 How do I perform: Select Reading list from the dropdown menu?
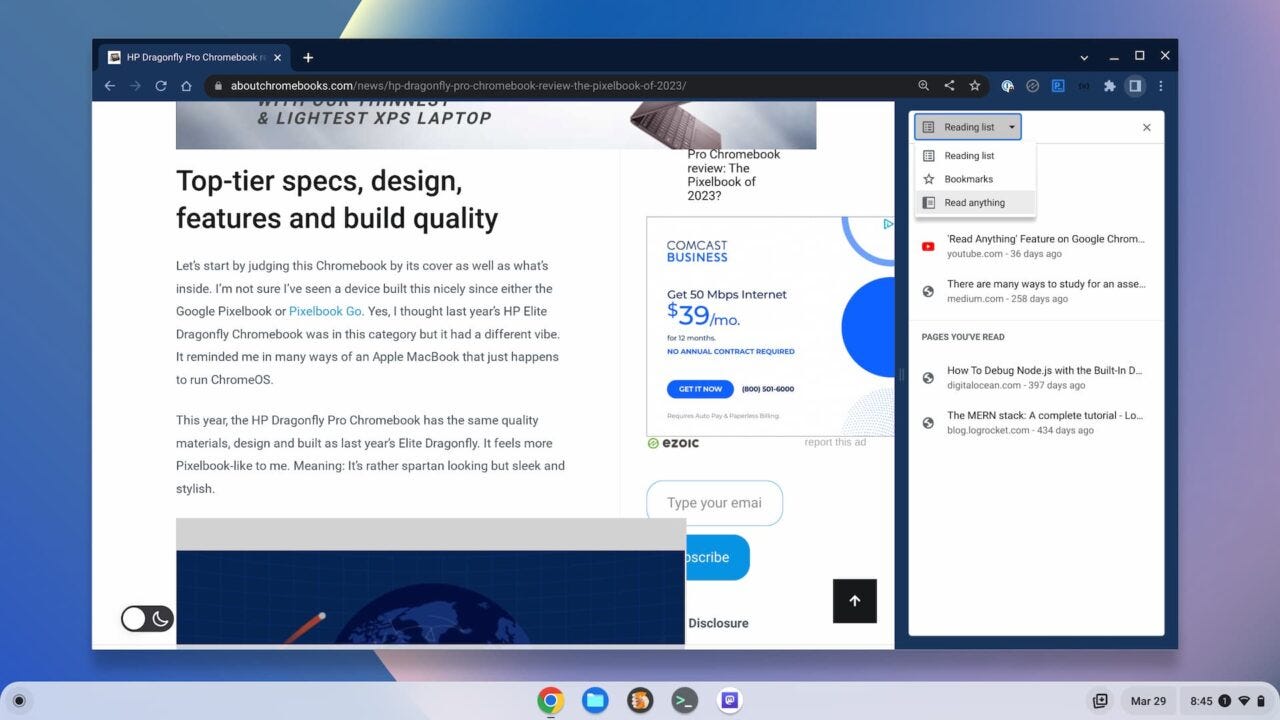[x=975, y=156]
